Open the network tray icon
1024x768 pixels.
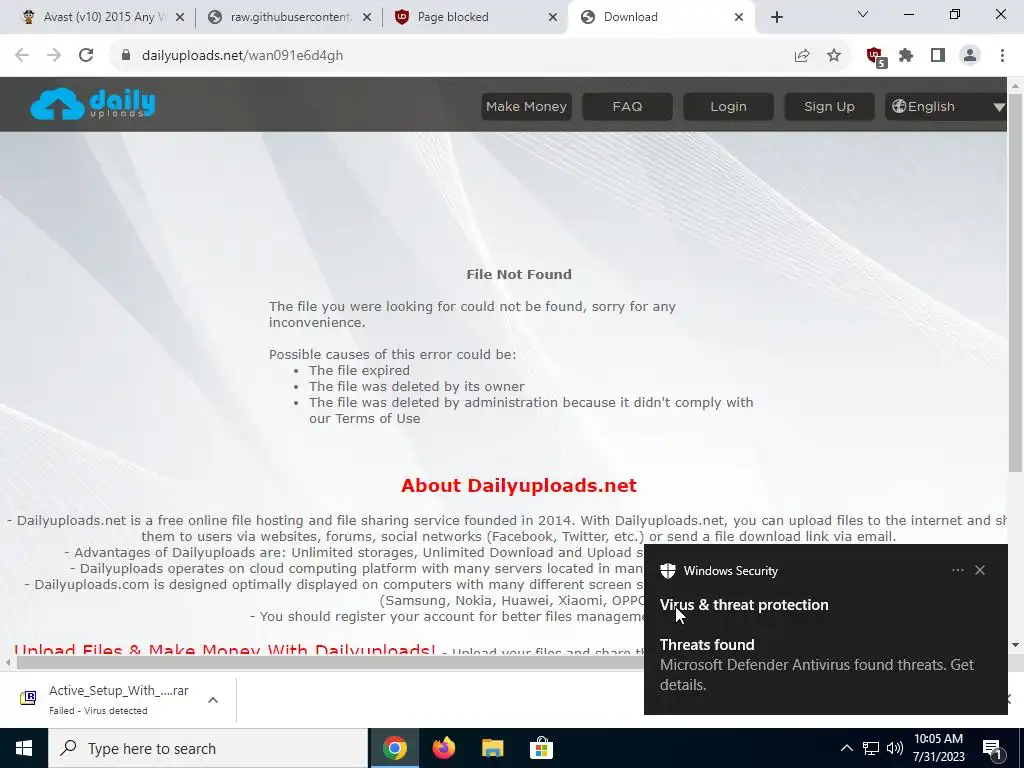871,748
